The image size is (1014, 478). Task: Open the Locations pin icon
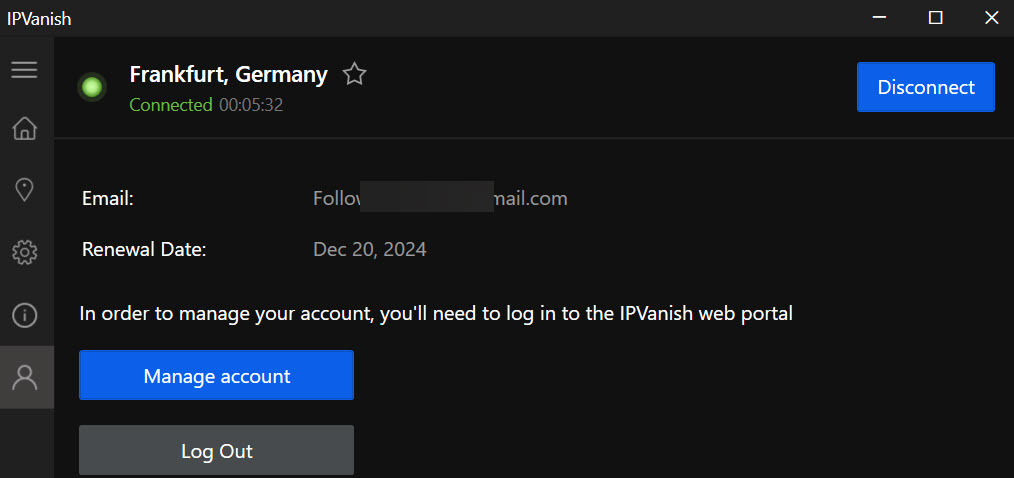tap(24, 190)
